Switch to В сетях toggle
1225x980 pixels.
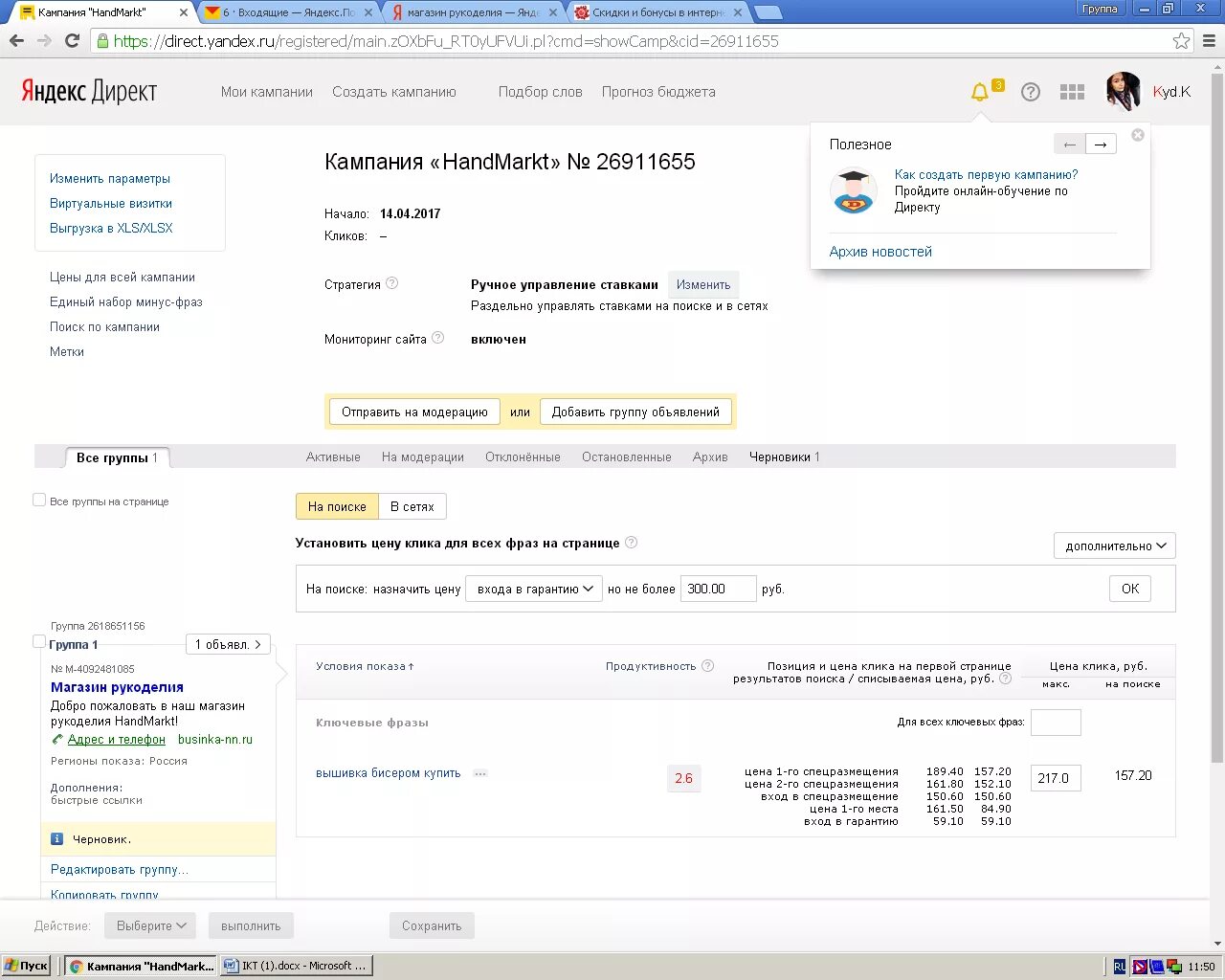[412, 506]
